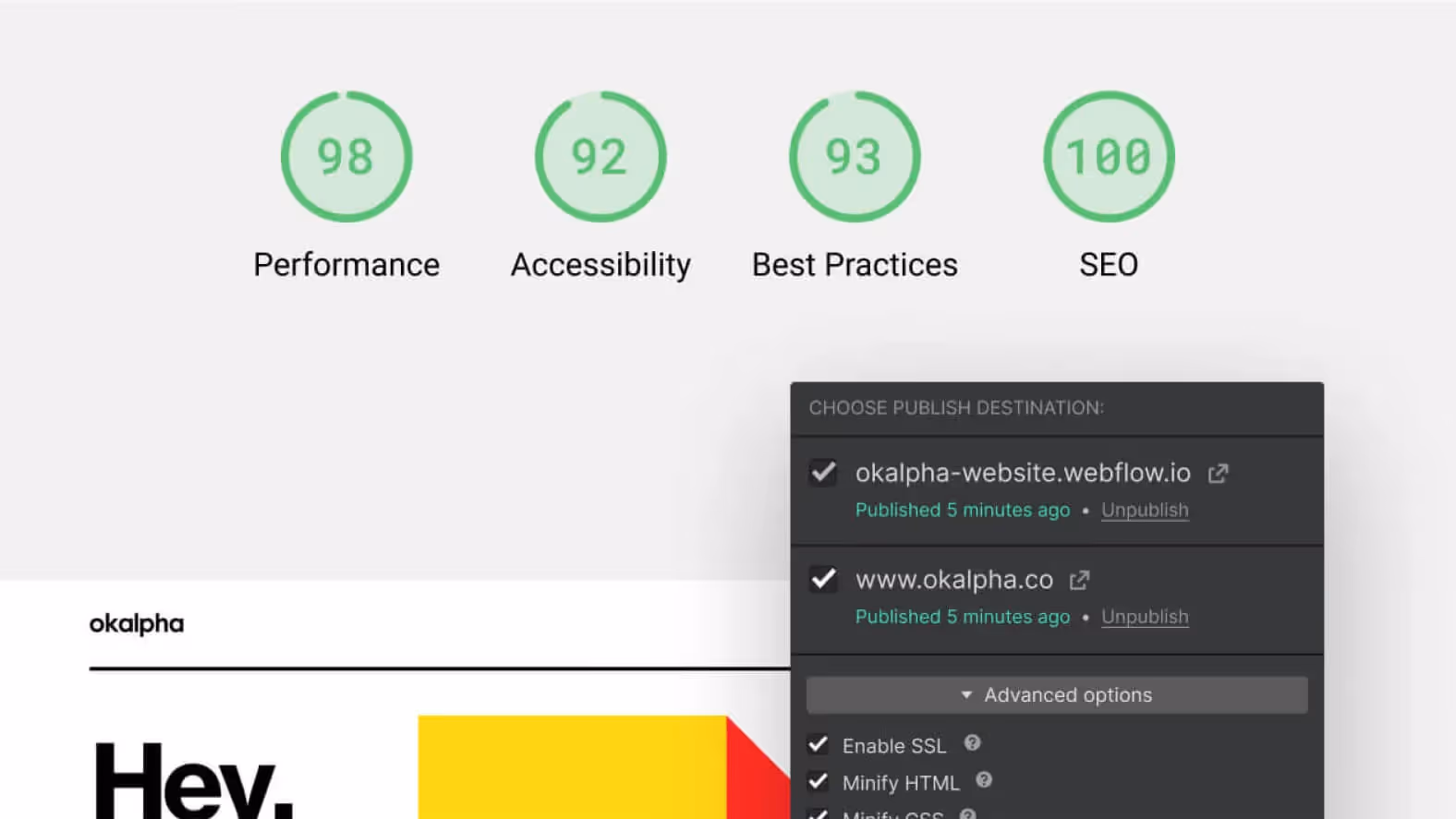Click the Minify CSS help question mark icon
This screenshot has height=819, width=1456.
coord(968,813)
